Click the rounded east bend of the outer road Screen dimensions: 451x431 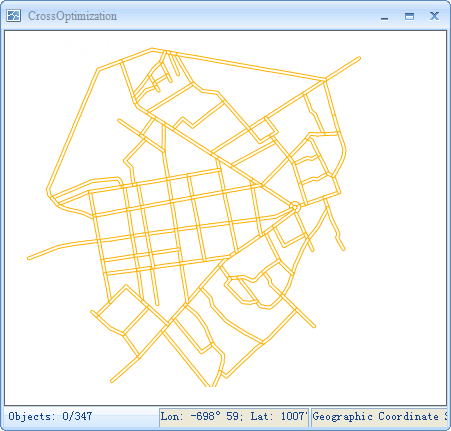344,151
